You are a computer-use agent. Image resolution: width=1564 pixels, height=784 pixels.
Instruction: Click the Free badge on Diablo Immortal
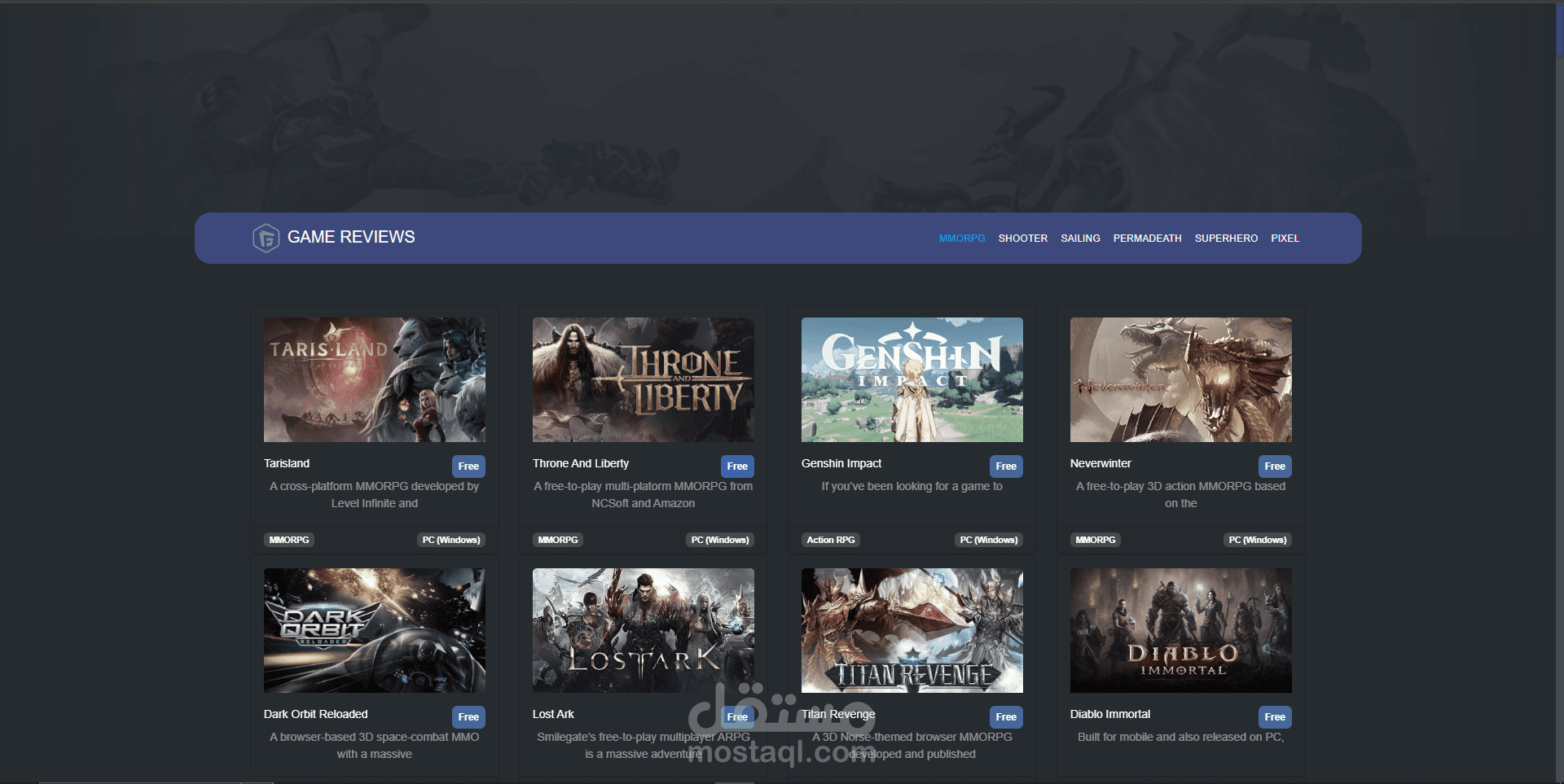click(x=1275, y=717)
